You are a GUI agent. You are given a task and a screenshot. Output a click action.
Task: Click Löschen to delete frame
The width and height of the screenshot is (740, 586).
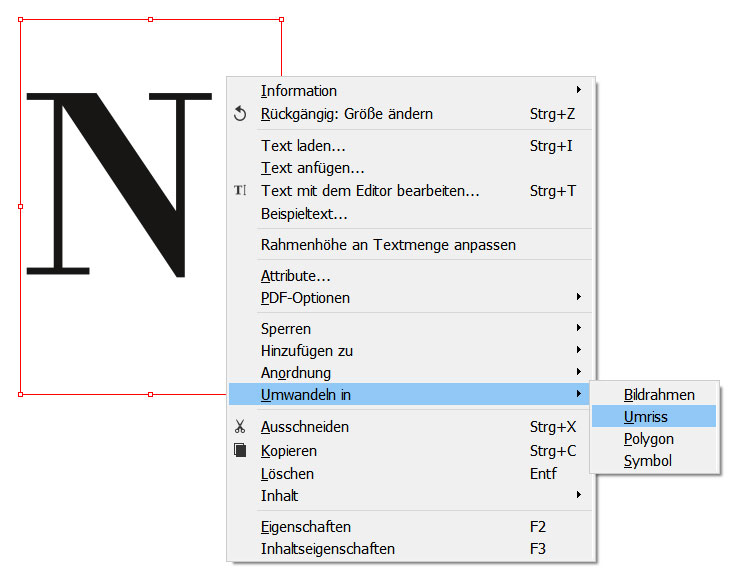[287, 474]
